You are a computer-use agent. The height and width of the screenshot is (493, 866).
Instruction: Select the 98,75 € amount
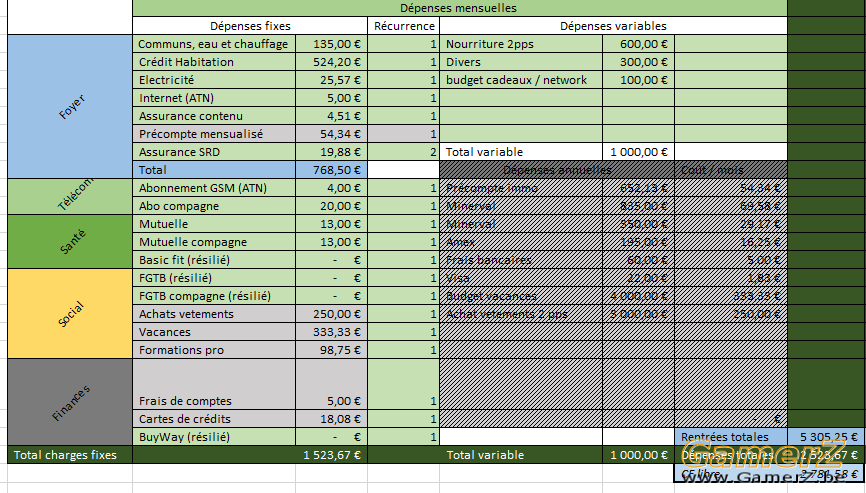pos(331,350)
